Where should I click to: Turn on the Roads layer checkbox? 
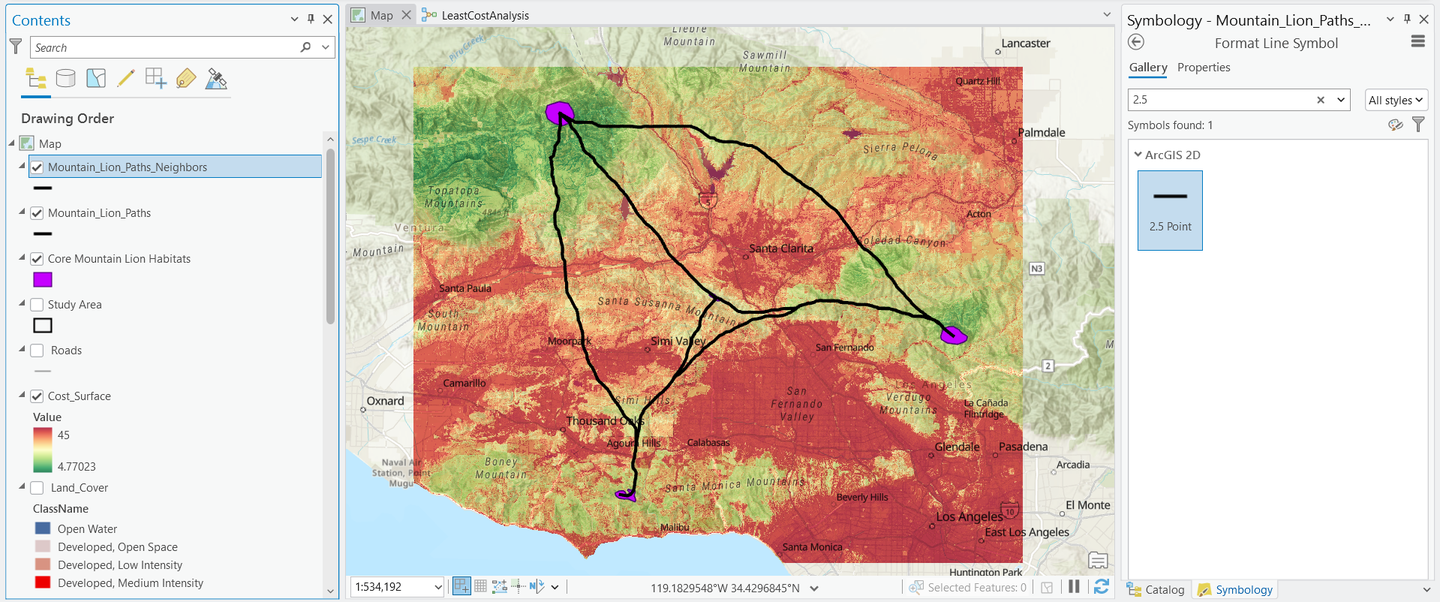(x=37, y=351)
